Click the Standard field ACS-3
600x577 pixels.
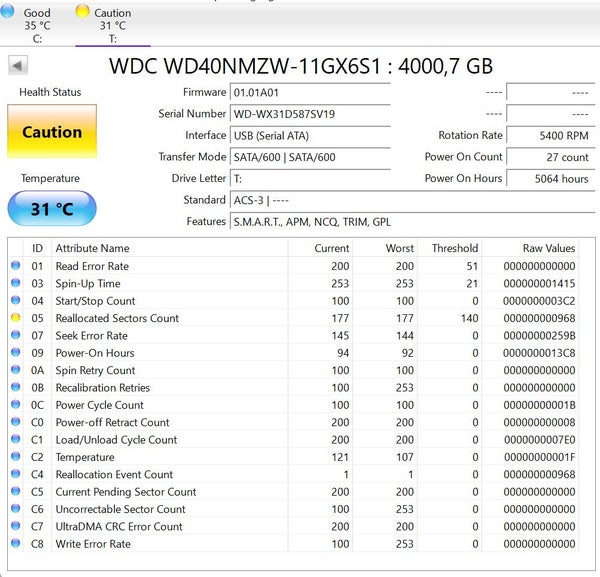pos(412,200)
